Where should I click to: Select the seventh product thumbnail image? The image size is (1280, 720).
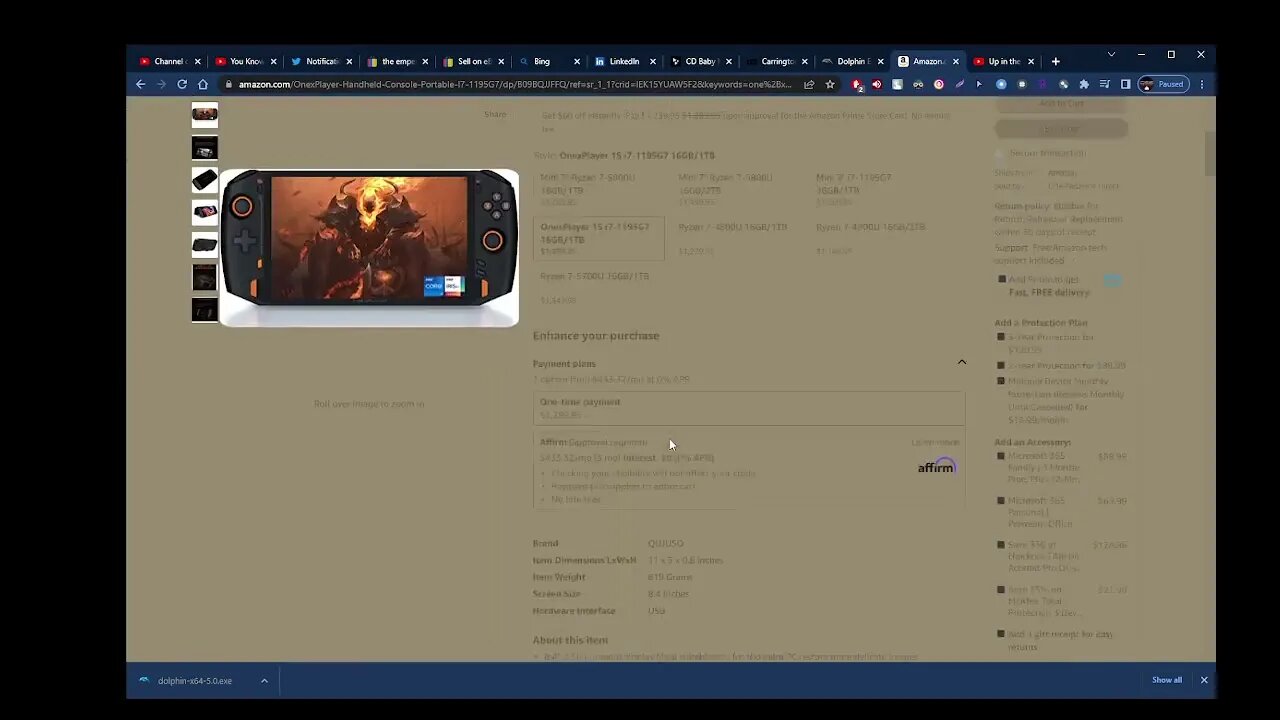click(x=205, y=310)
